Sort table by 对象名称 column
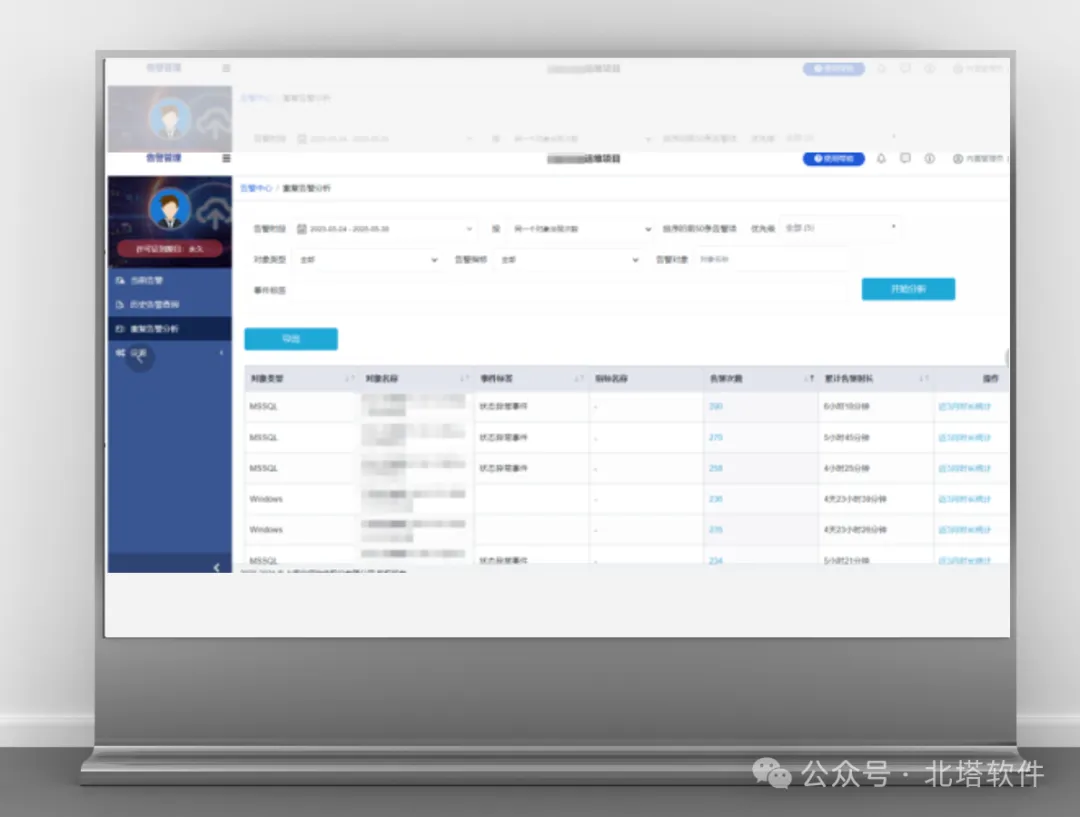1080x817 pixels. tap(464, 378)
